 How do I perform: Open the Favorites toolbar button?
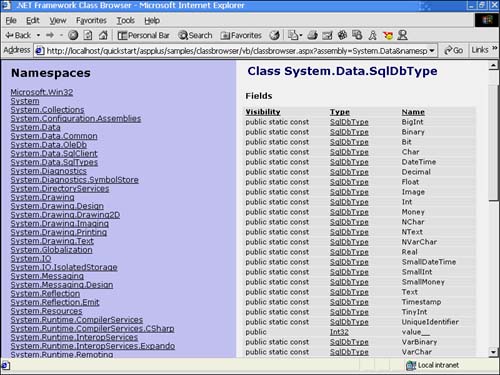[x=241, y=35]
